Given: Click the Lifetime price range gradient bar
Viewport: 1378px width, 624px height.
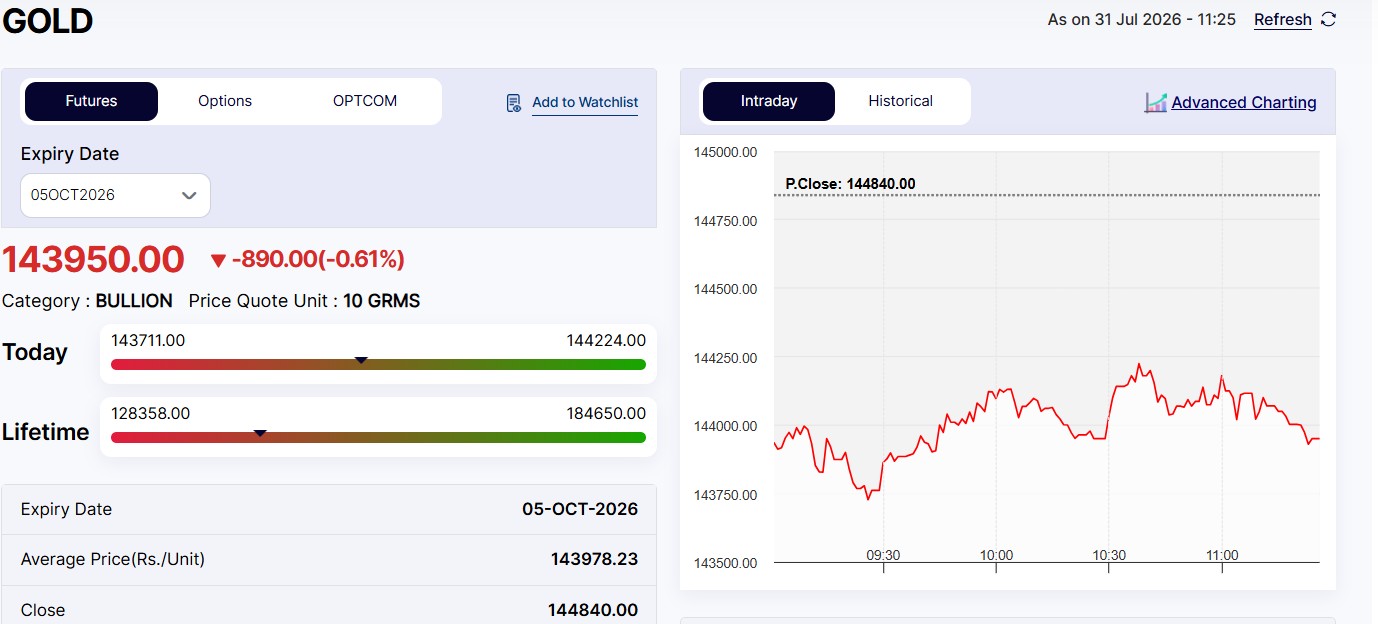Looking at the screenshot, I should 378,437.
